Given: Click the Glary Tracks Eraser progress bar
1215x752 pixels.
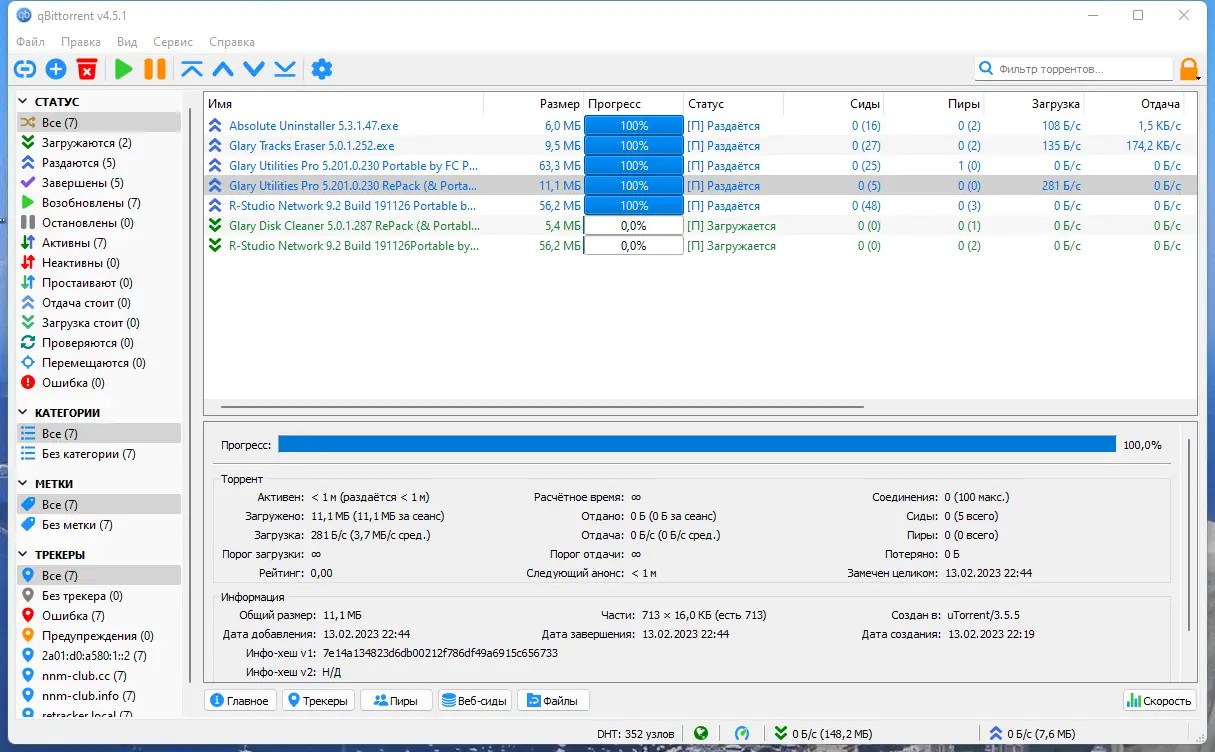Looking at the screenshot, I should click(x=634, y=146).
